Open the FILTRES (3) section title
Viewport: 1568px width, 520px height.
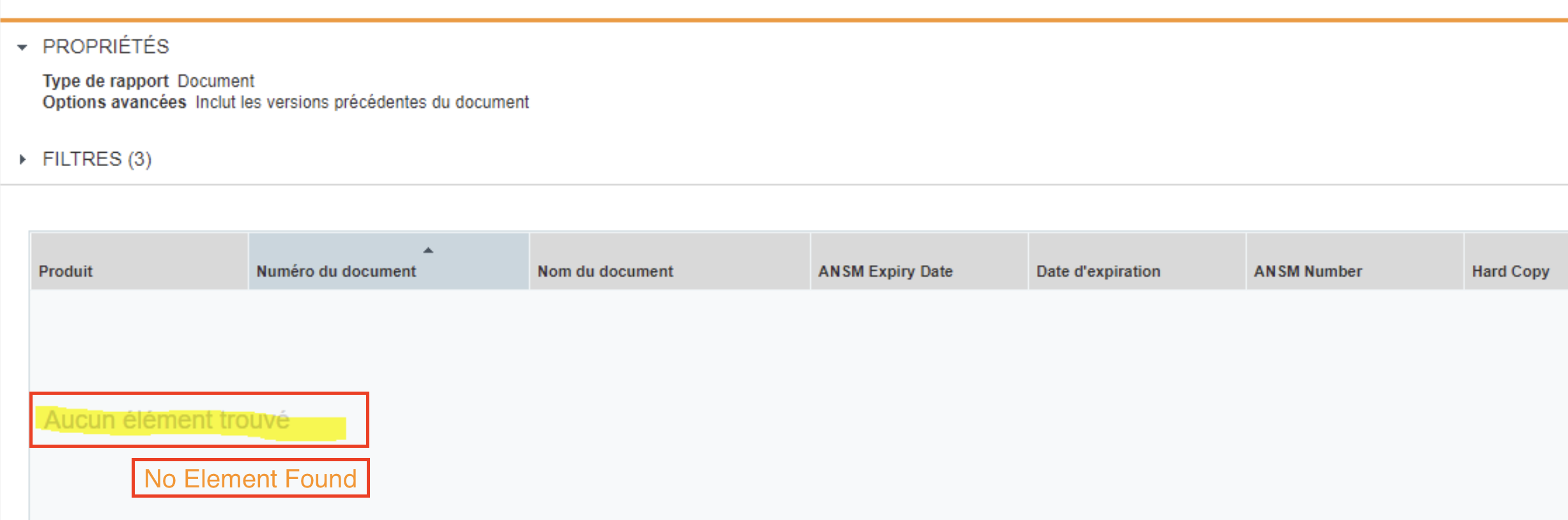[97, 159]
